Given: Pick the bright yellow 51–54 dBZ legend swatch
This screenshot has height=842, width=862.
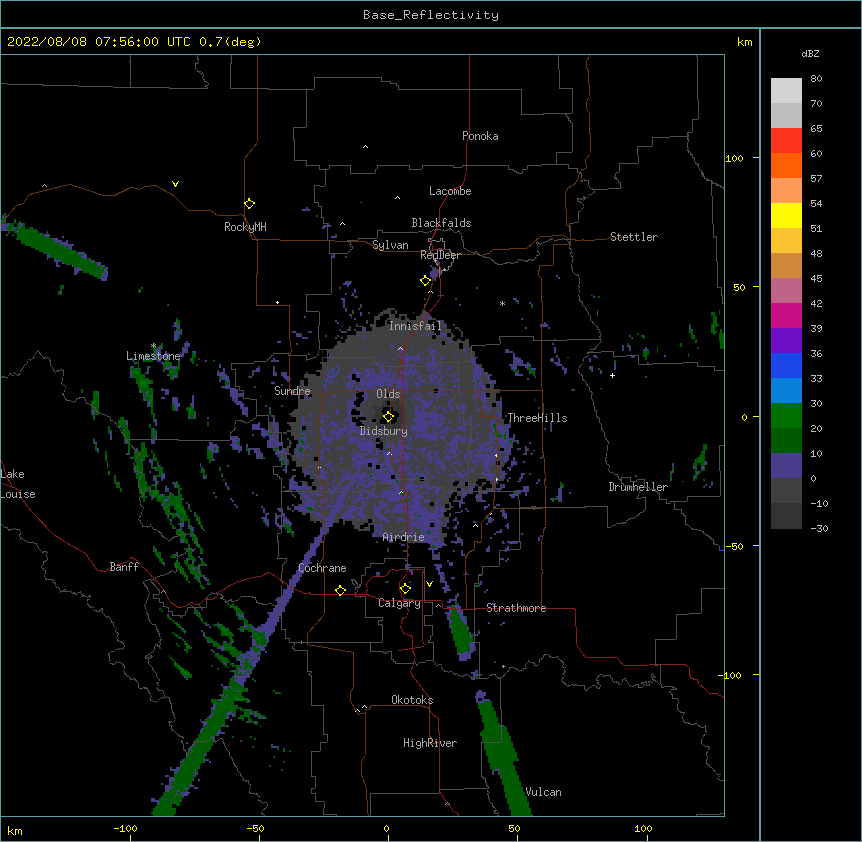Looking at the screenshot, I should tap(786, 215).
